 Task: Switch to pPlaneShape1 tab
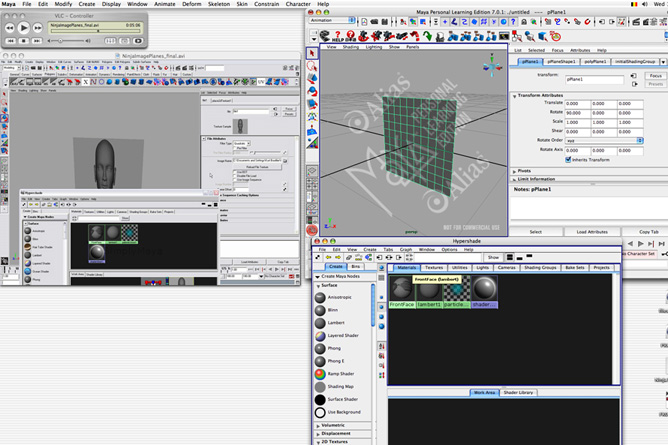point(561,62)
